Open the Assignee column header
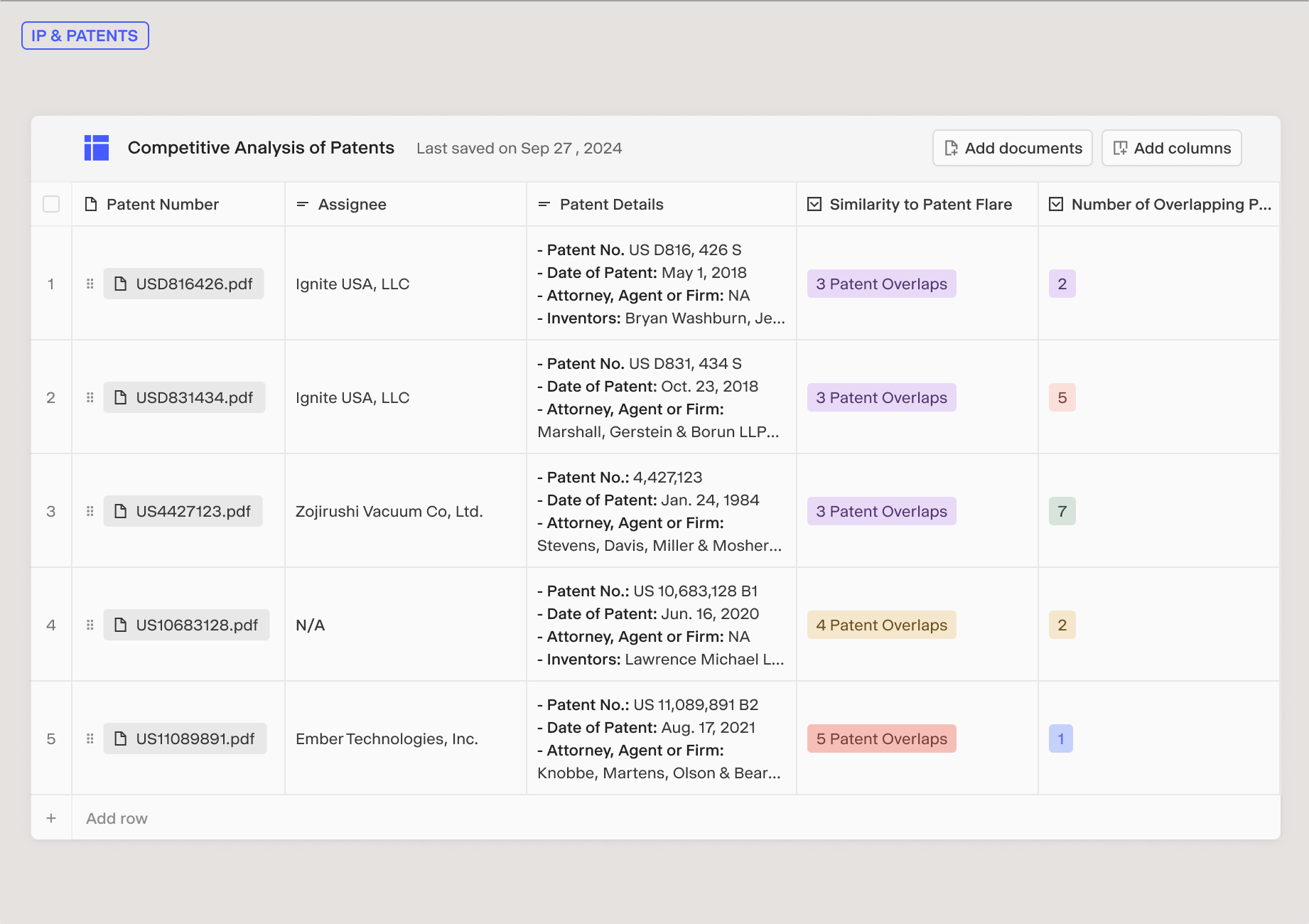The height and width of the screenshot is (924, 1309). [x=352, y=205]
